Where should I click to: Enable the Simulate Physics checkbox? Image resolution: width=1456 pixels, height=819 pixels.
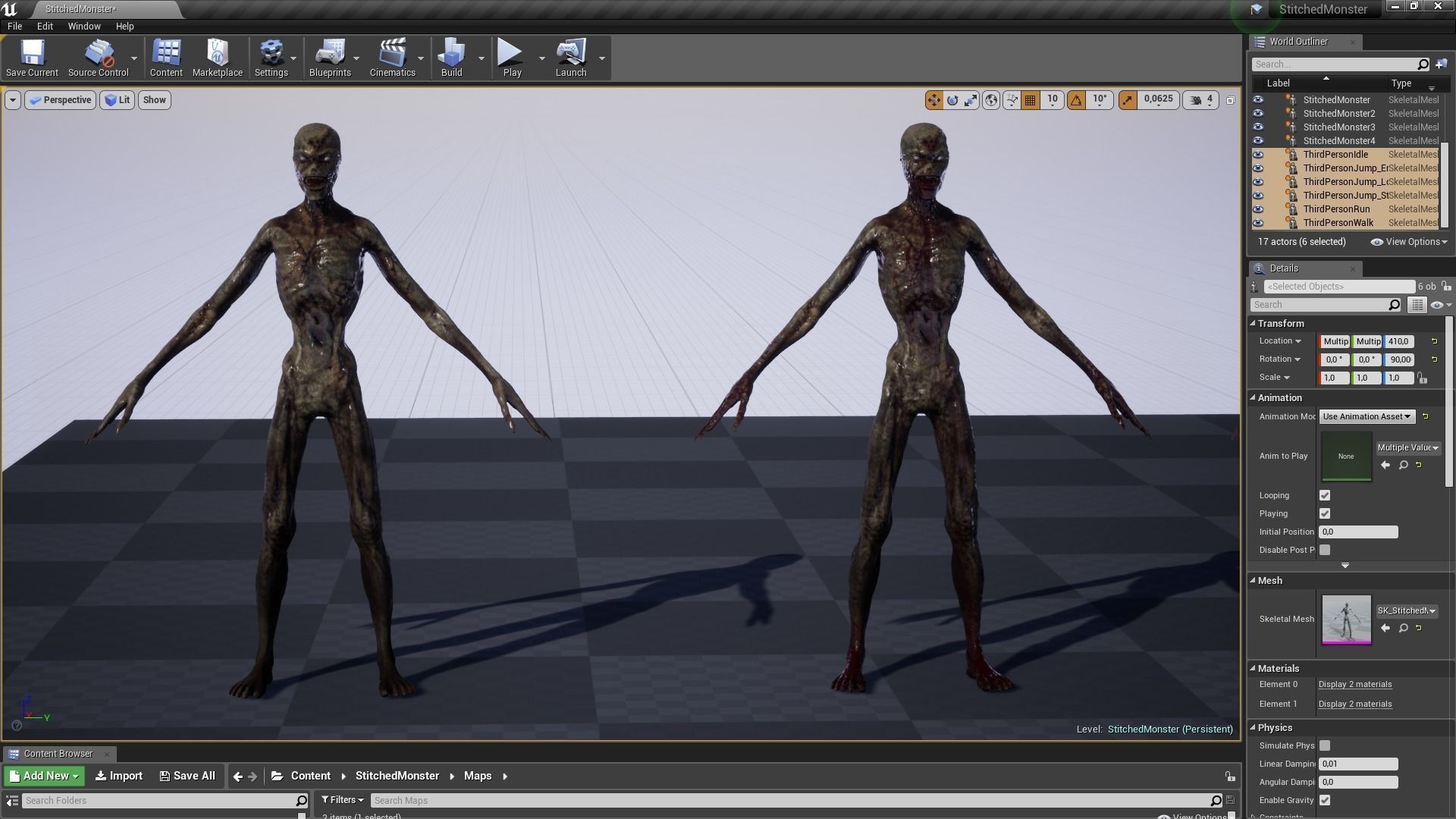[x=1325, y=745]
